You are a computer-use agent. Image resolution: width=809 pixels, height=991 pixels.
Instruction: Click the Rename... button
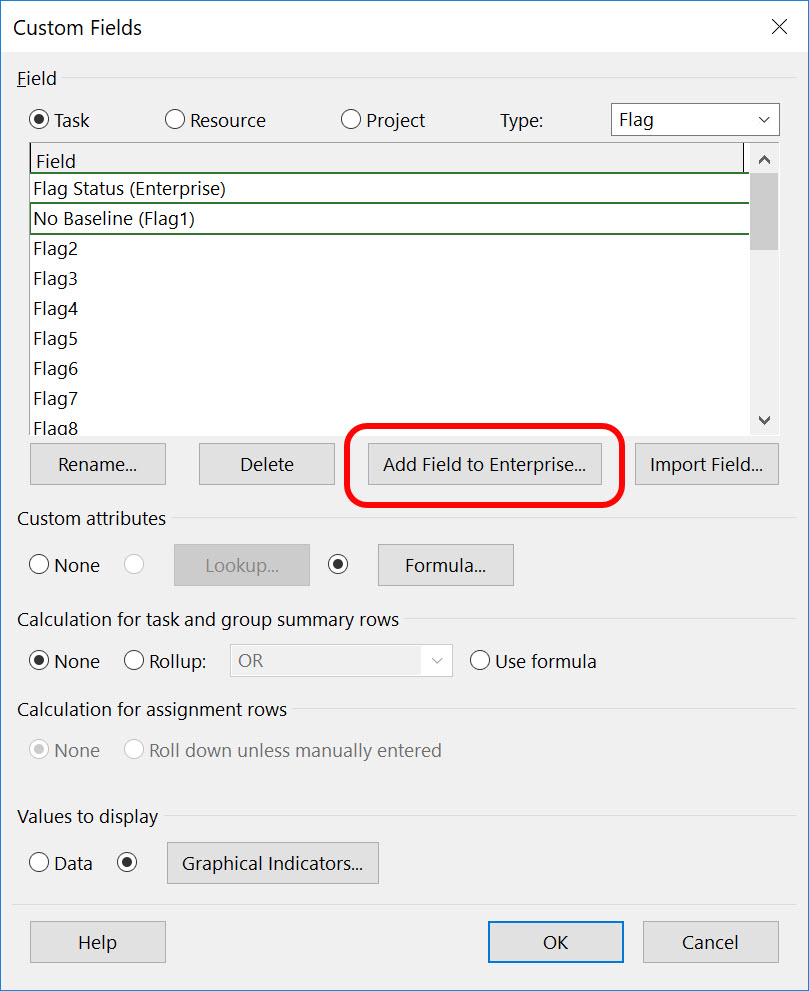pos(98,464)
